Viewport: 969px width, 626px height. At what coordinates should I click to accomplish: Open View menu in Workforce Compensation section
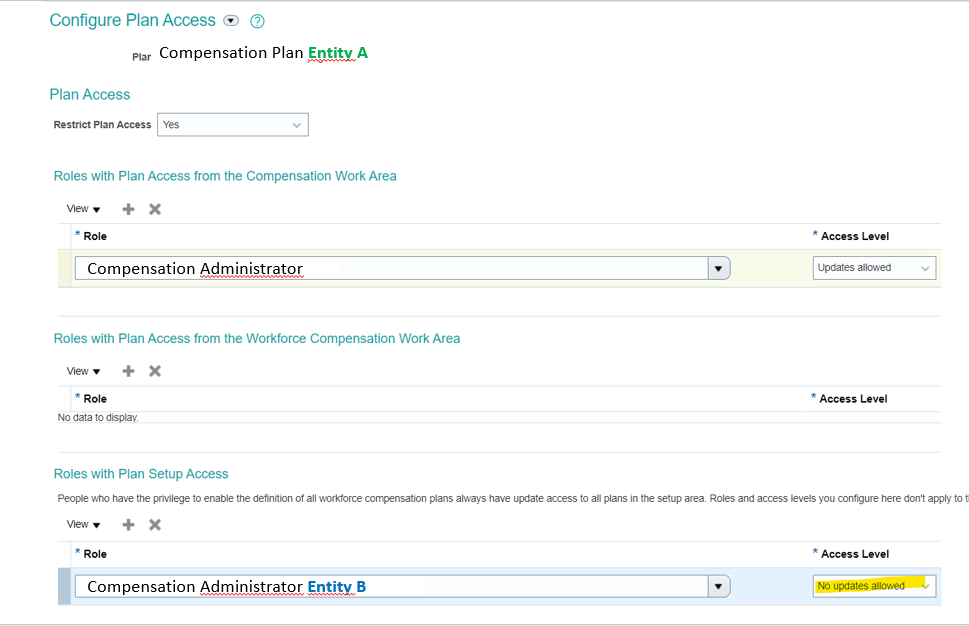(x=76, y=370)
